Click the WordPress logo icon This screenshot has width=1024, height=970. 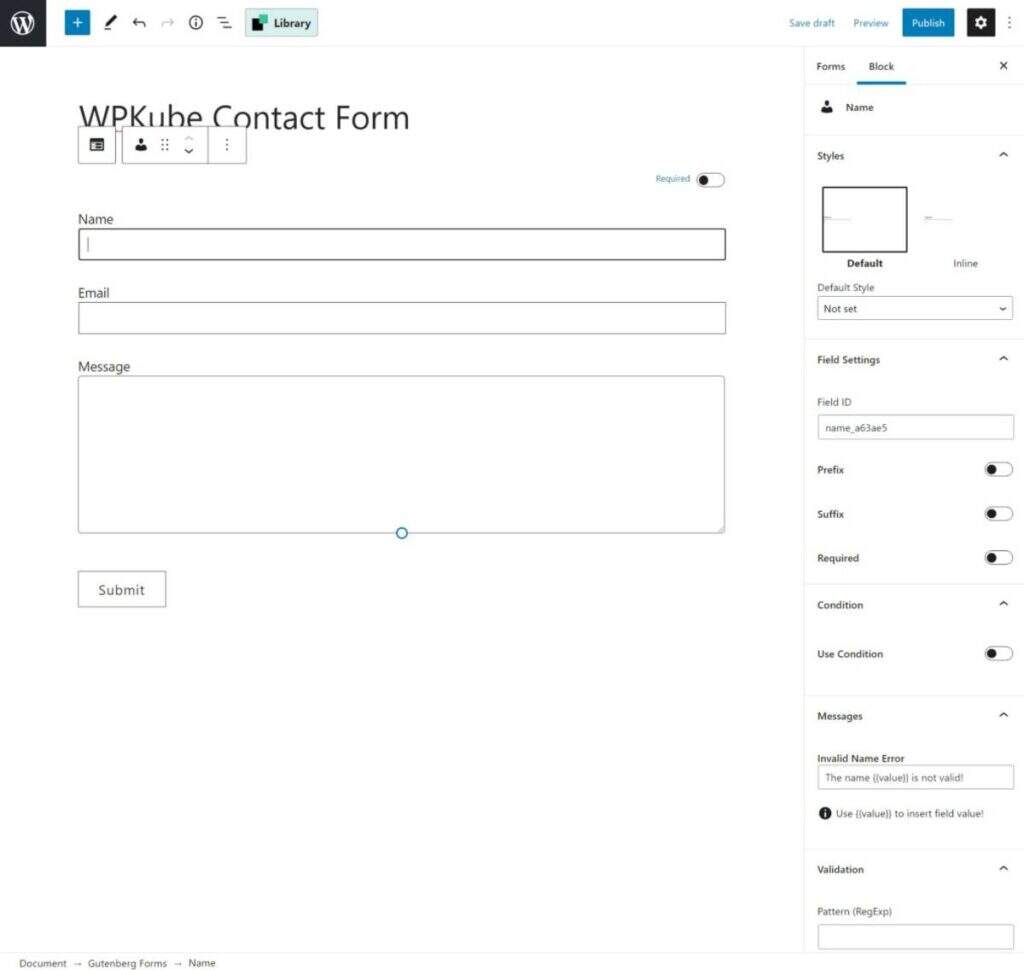22,23
